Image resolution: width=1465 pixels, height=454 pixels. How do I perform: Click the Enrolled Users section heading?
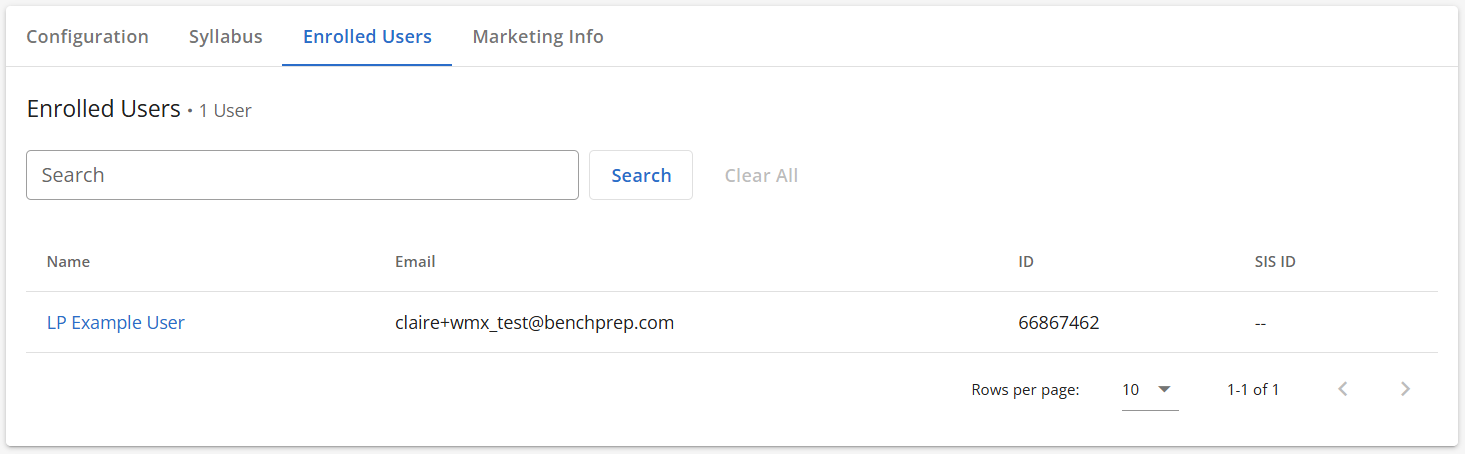pyautogui.click(x=103, y=109)
